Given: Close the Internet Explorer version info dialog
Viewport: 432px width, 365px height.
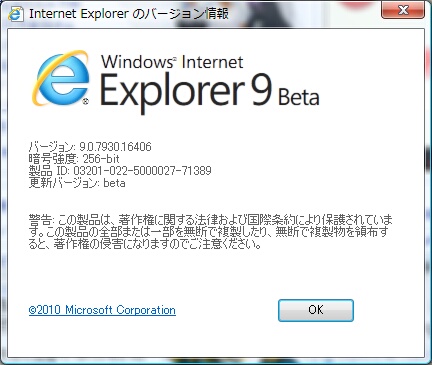Looking at the screenshot, I should 403,10.
